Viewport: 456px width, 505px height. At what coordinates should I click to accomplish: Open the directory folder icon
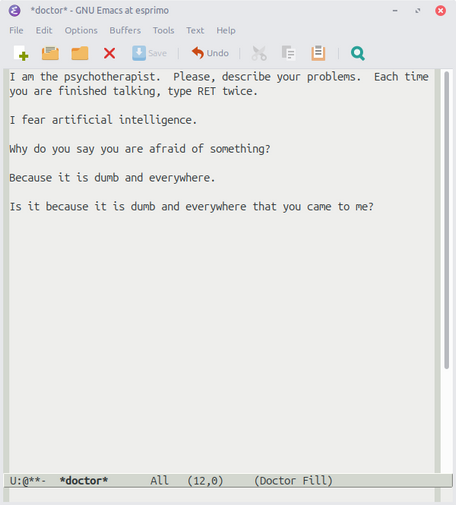(x=80, y=53)
